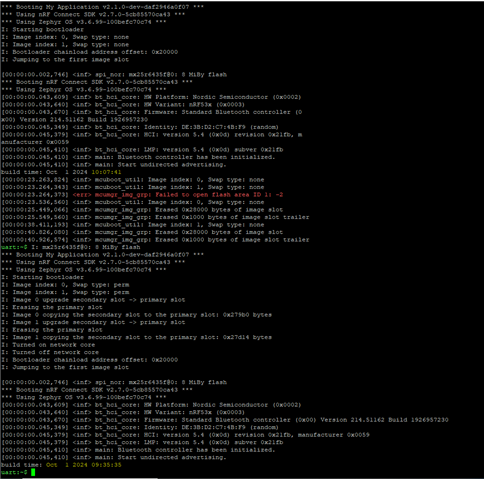Click the 00:00:23.536,560 mcuboot_util line
This screenshot has width=484, height=479.
[133, 202]
